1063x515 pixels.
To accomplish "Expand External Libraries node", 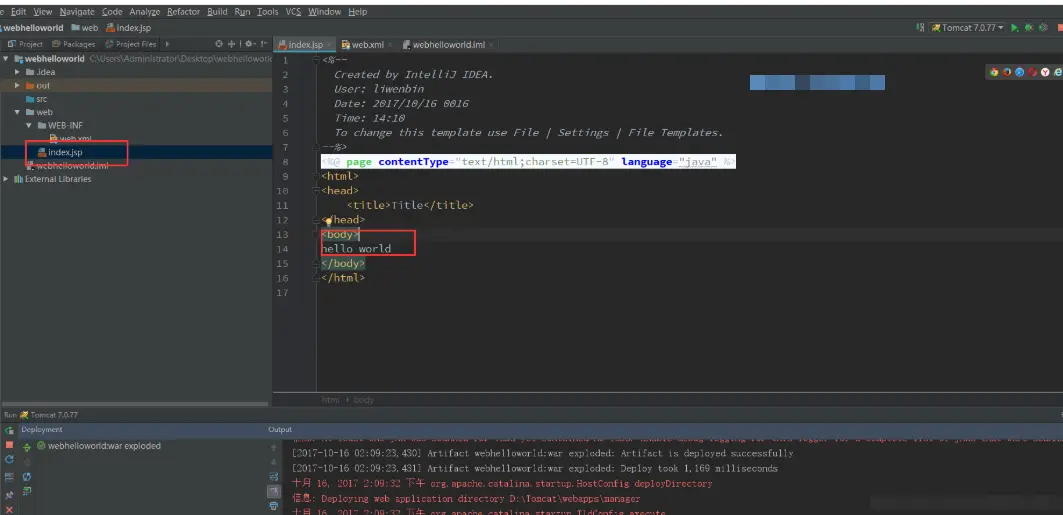I will (x=5, y=179).
